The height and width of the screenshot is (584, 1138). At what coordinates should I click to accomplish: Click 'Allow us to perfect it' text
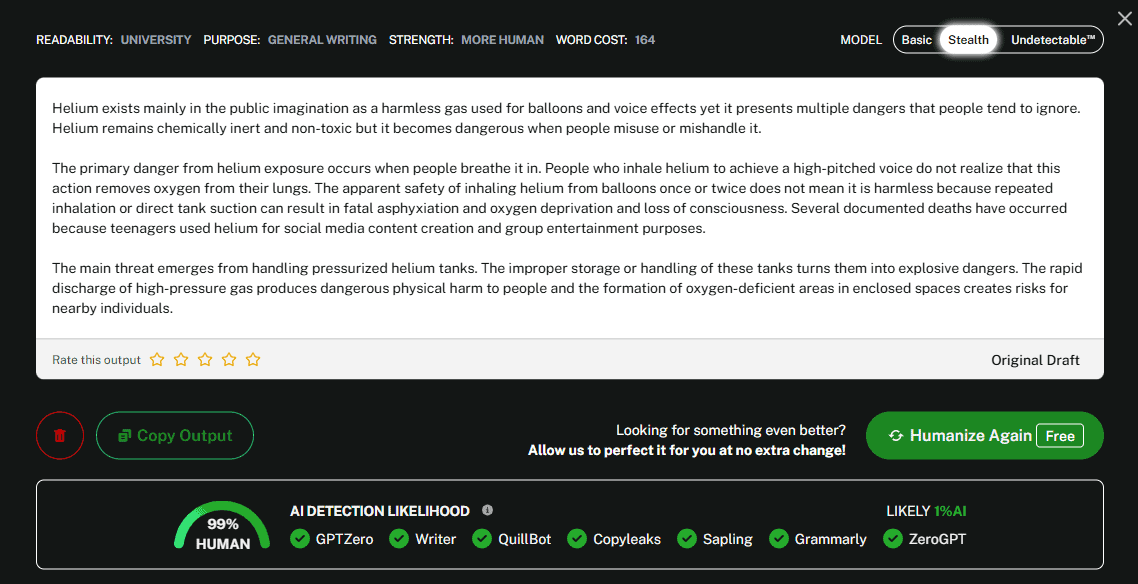point(687,451)
